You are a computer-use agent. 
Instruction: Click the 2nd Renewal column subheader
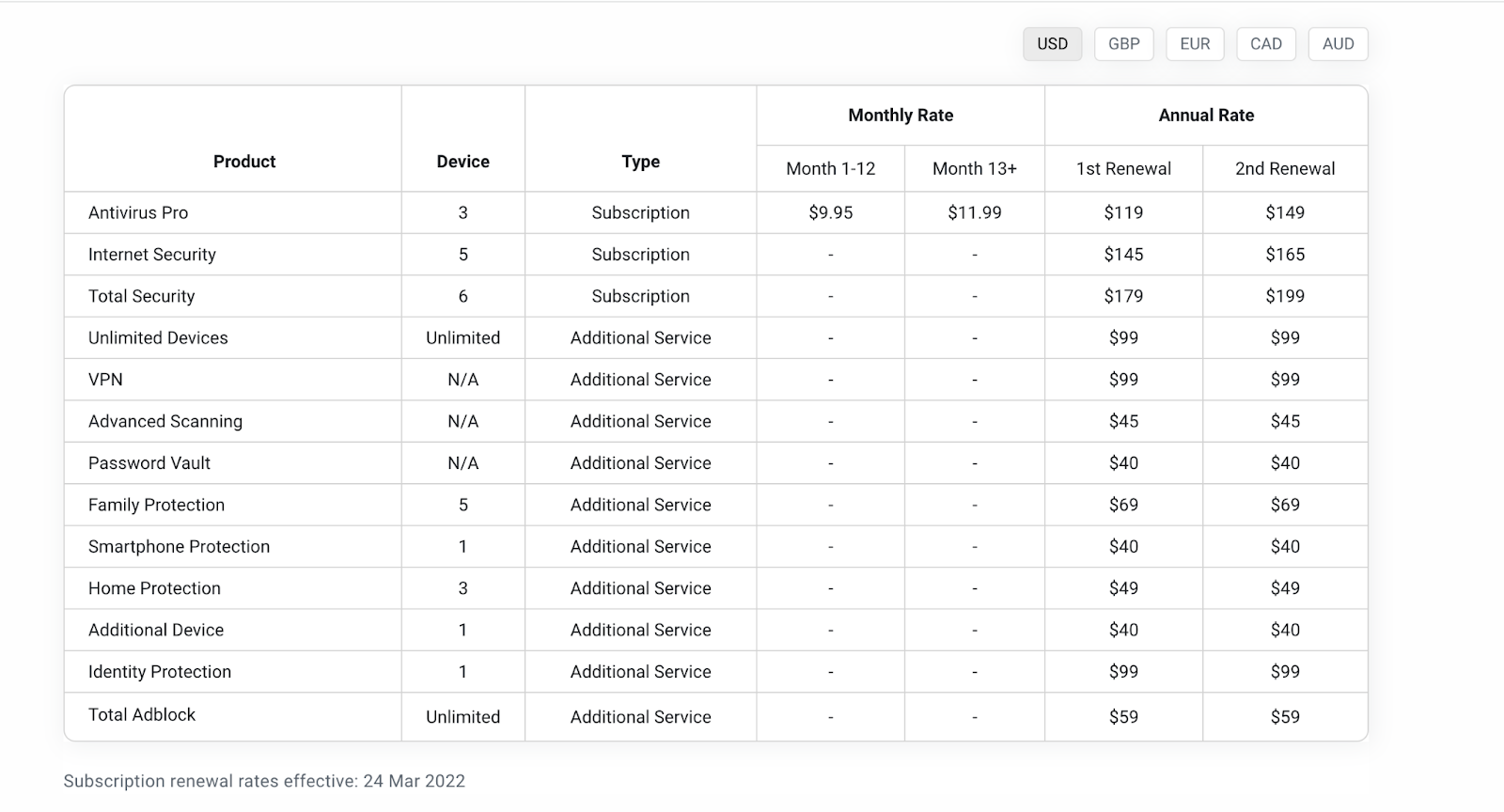1284,169
